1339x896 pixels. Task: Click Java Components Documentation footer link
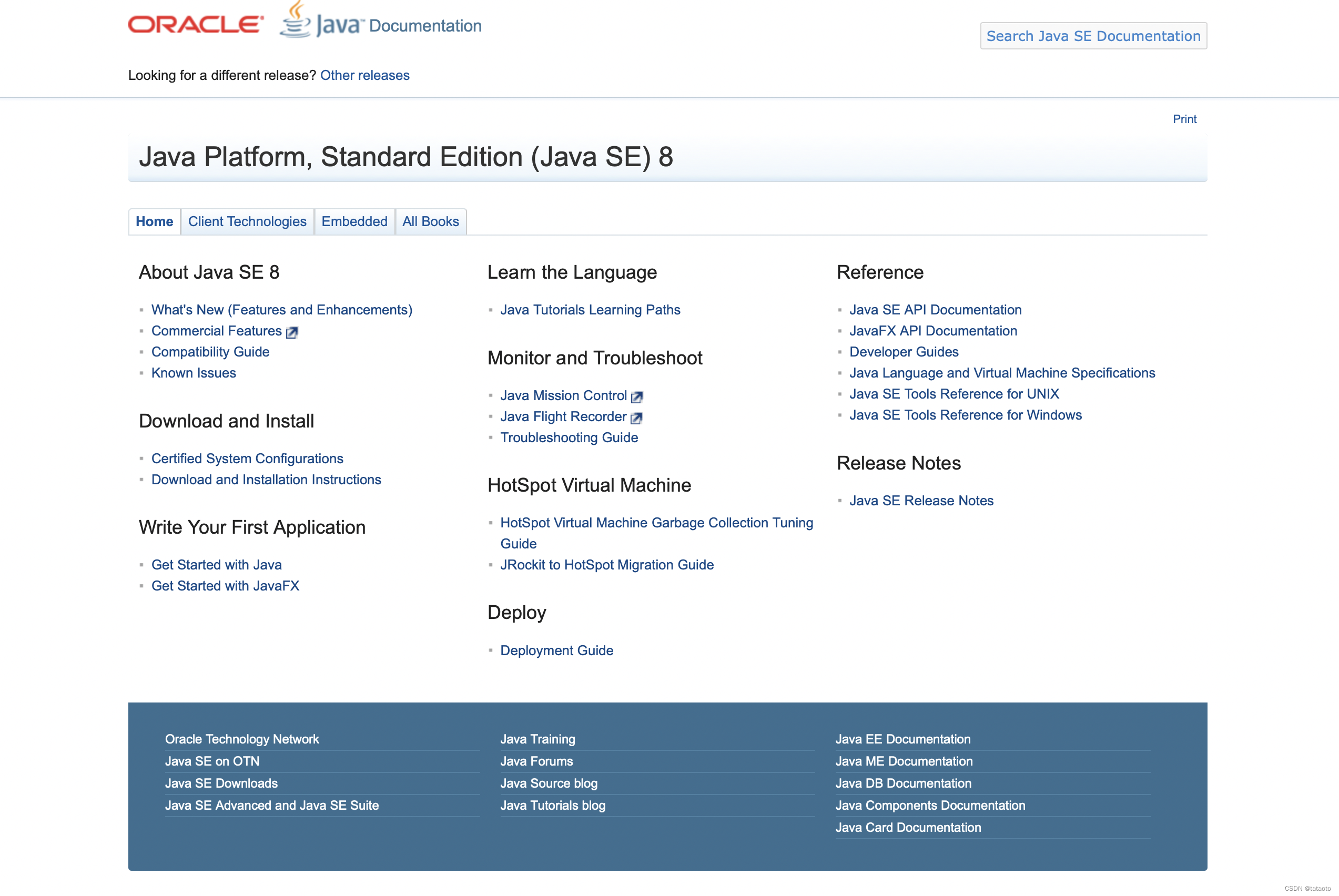coord(930,806)
